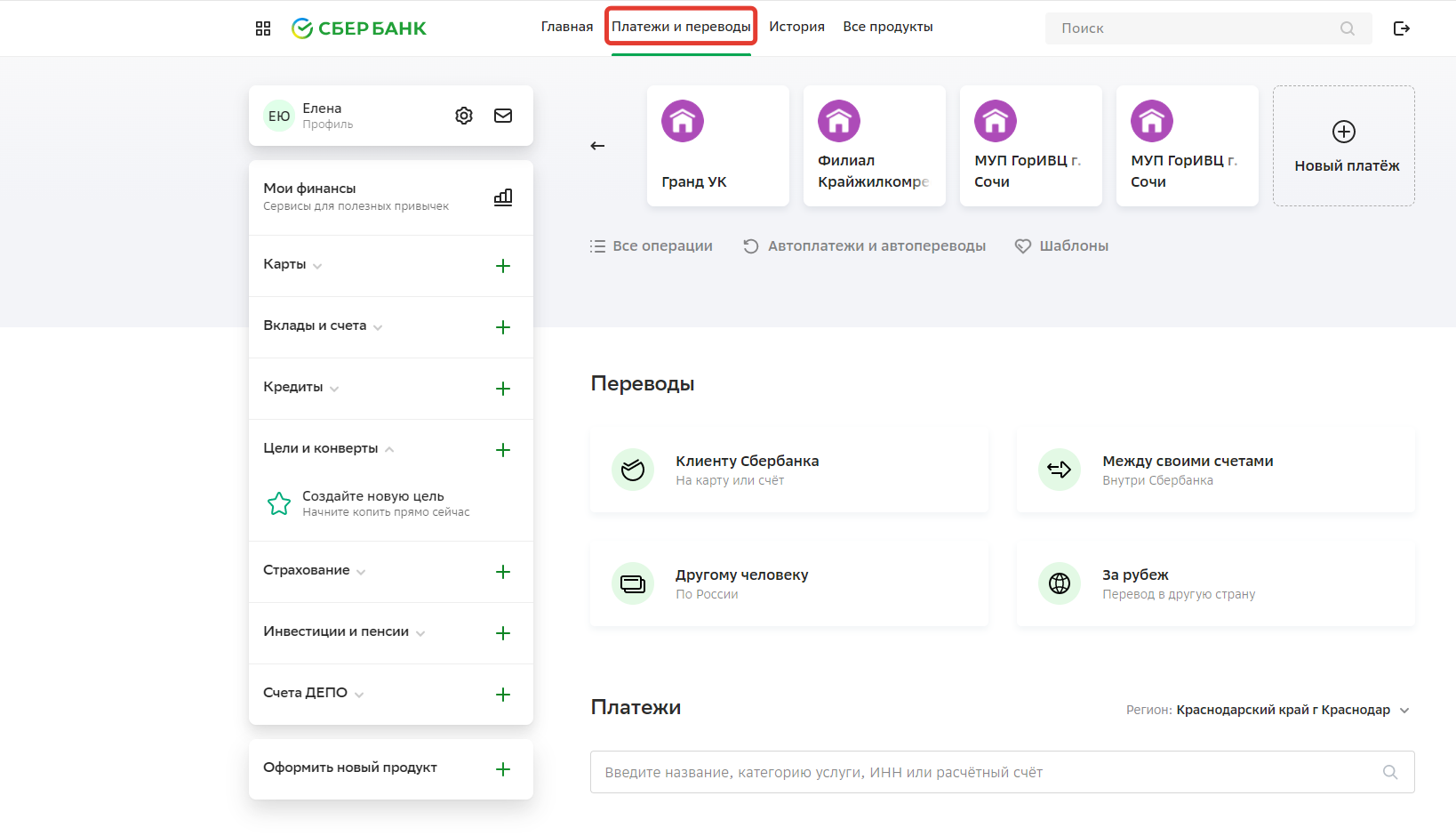Click the Клиенту Сбербанка transfer icon
Image resolution: width=1456 pixels, height=836 pixels.
coord(633,470)
